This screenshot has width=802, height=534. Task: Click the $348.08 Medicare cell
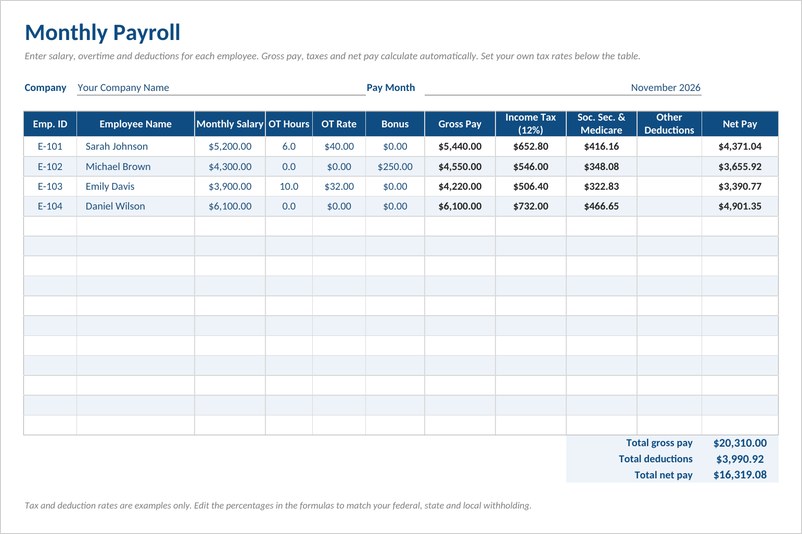(602, 167)
